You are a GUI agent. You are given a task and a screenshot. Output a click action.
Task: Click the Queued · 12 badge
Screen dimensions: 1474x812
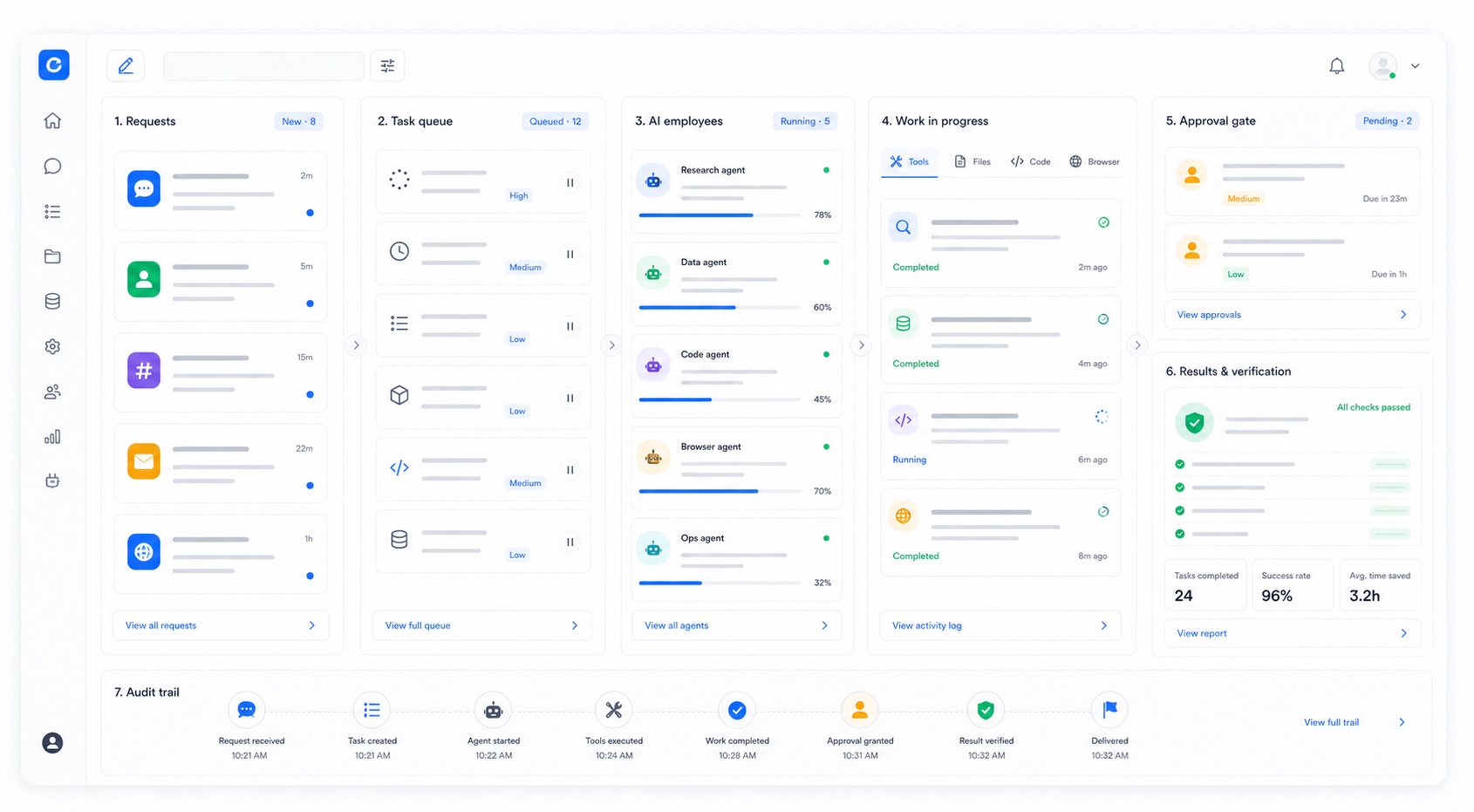(x=555, y=121)
